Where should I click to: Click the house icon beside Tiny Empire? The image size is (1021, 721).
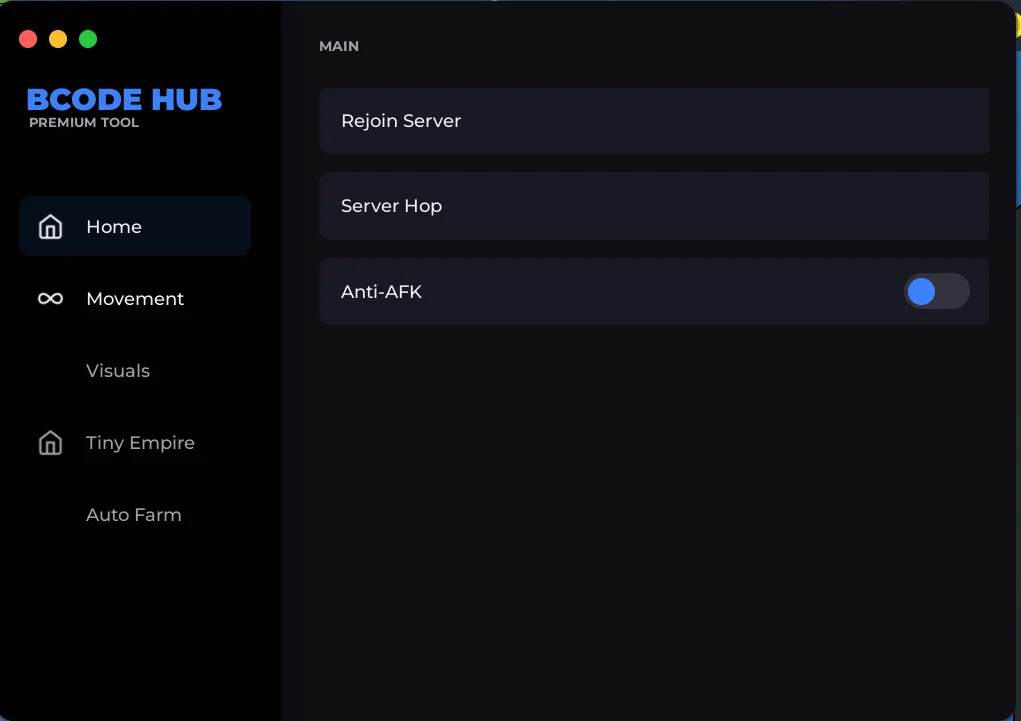50,443
